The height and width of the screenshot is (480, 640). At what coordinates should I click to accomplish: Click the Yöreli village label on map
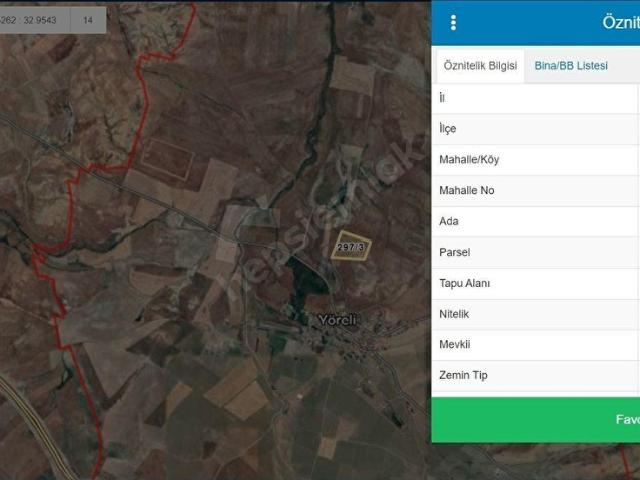(338, 320)
